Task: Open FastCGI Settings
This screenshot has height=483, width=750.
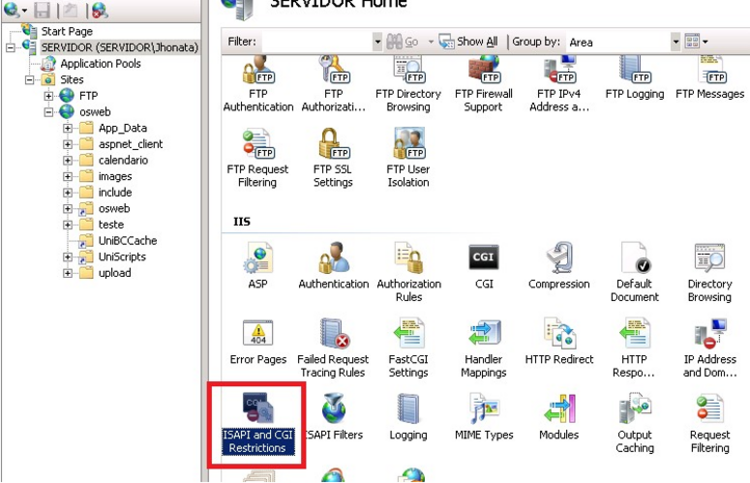Action: coord(408,349)
